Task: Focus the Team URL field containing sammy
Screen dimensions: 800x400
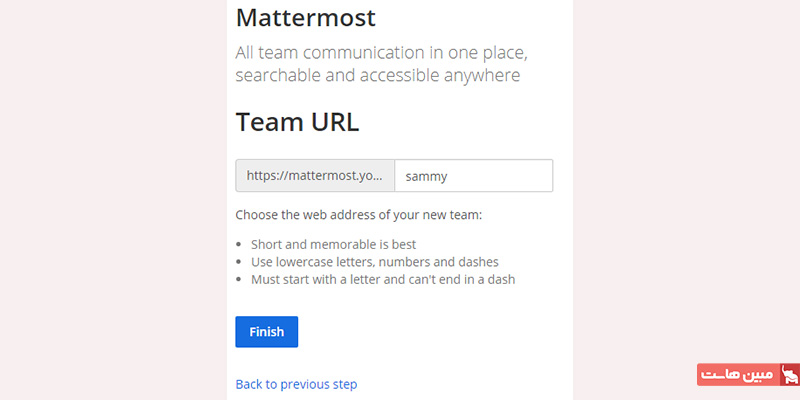Action: pos(474,176)
